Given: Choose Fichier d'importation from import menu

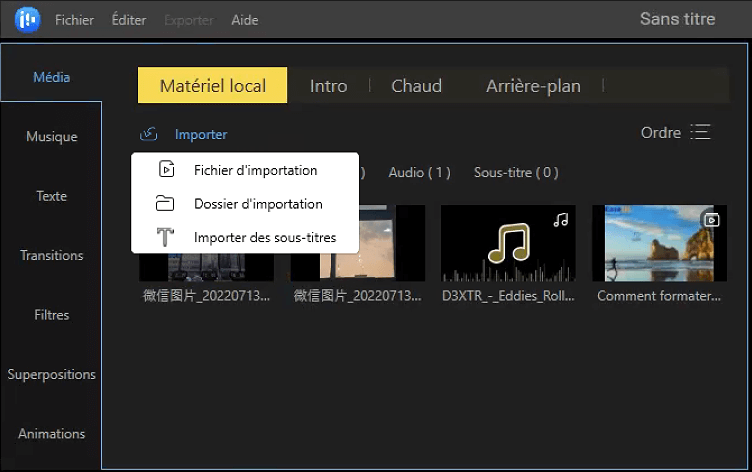Looking at the screenshot, I should point(245,170).
